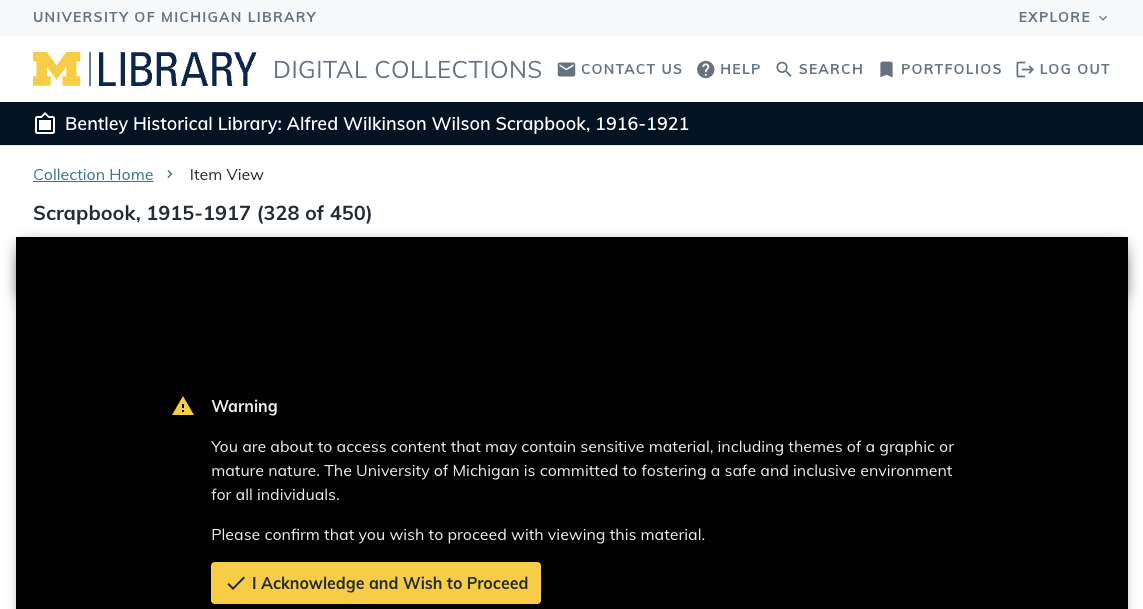Viewport: 1143px width, 609px height.
Task: Open the Digital Collections home link
Action: [x=407, y=69]
